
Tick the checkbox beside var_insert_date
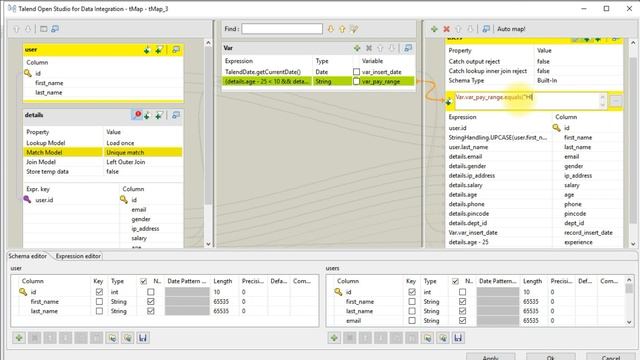click(x=356, y=72)
